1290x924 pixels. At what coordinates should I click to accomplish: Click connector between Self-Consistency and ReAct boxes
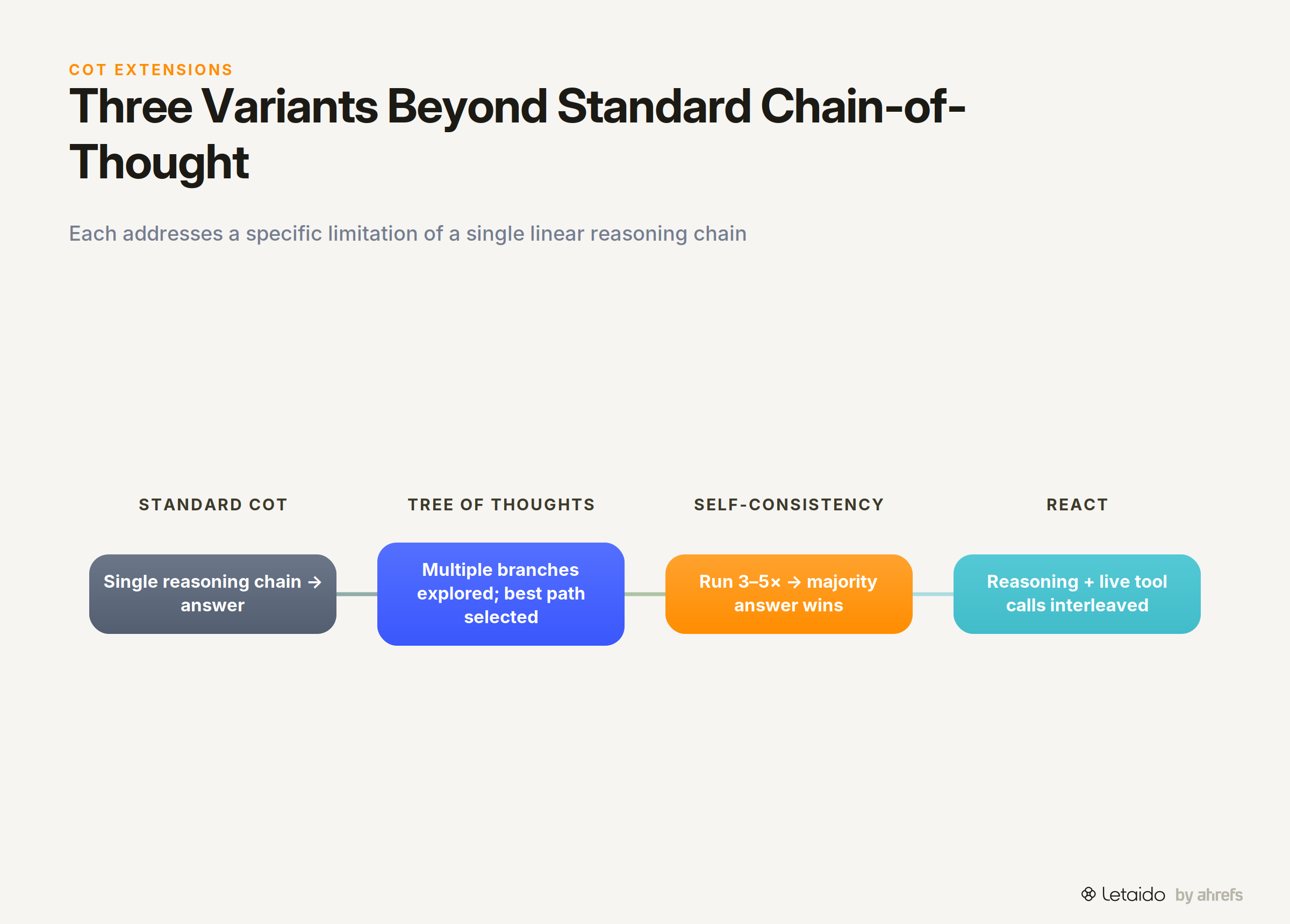pos(933,594)
